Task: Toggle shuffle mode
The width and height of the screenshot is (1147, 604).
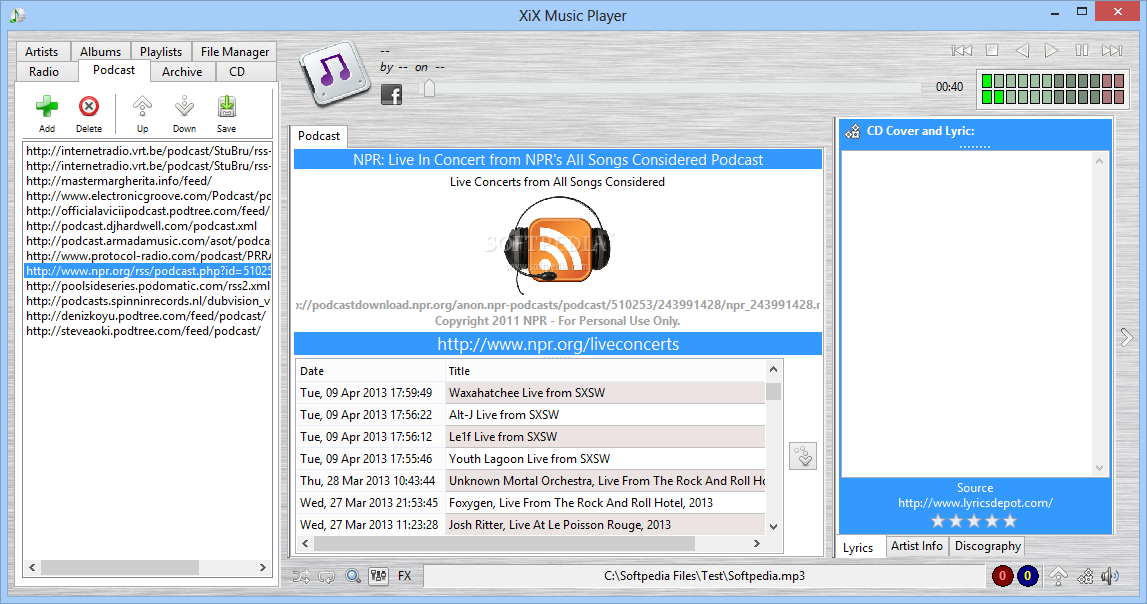Action: tap(301, 576)
